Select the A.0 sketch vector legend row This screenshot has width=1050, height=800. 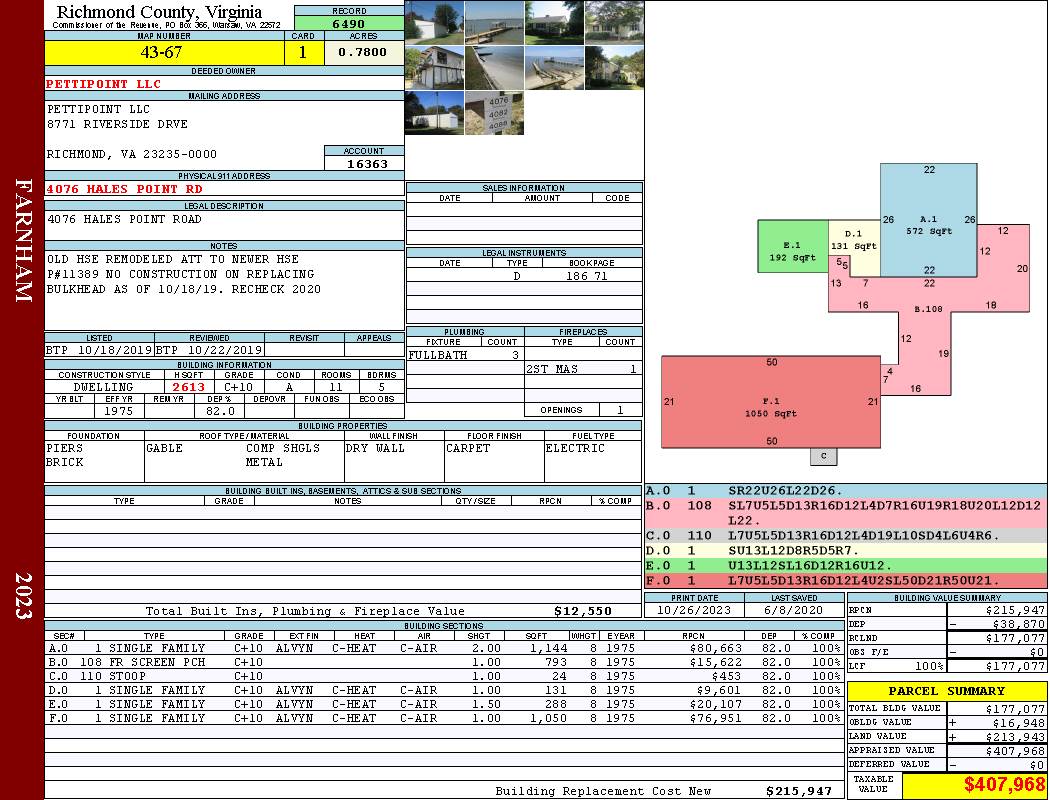[x=846, y=491]
